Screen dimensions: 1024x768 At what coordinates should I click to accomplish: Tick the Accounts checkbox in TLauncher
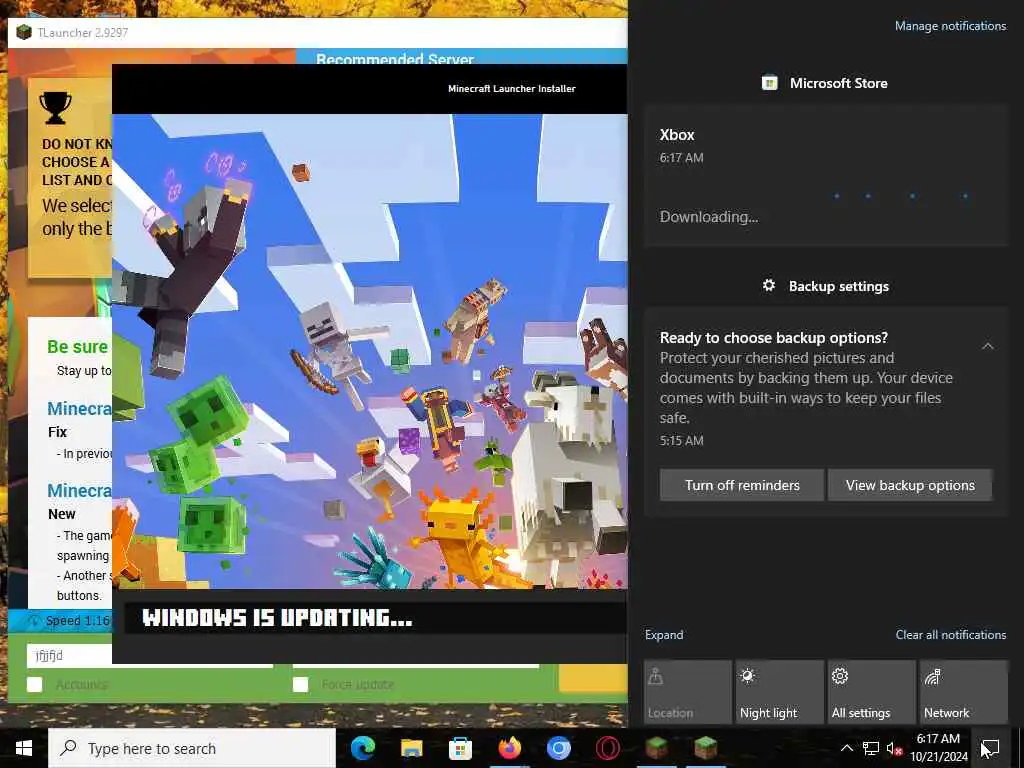[35, 684]
